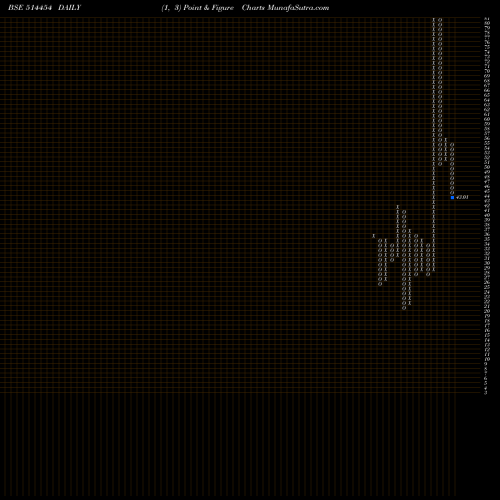Click the 'DAILY' timeframe label
The image size is (500, 500).
click(x=69, y=8)
